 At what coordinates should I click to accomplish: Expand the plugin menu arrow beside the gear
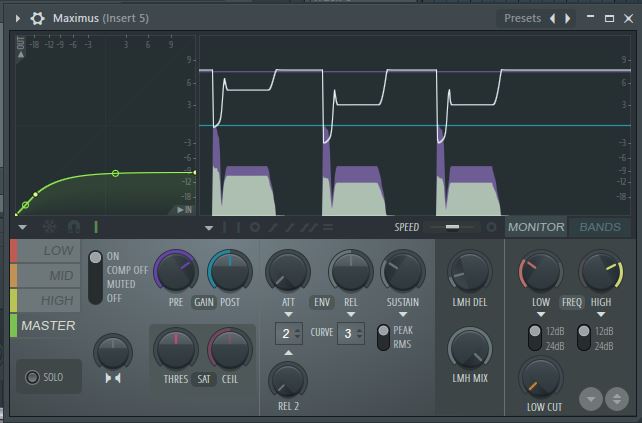(18, 18)
